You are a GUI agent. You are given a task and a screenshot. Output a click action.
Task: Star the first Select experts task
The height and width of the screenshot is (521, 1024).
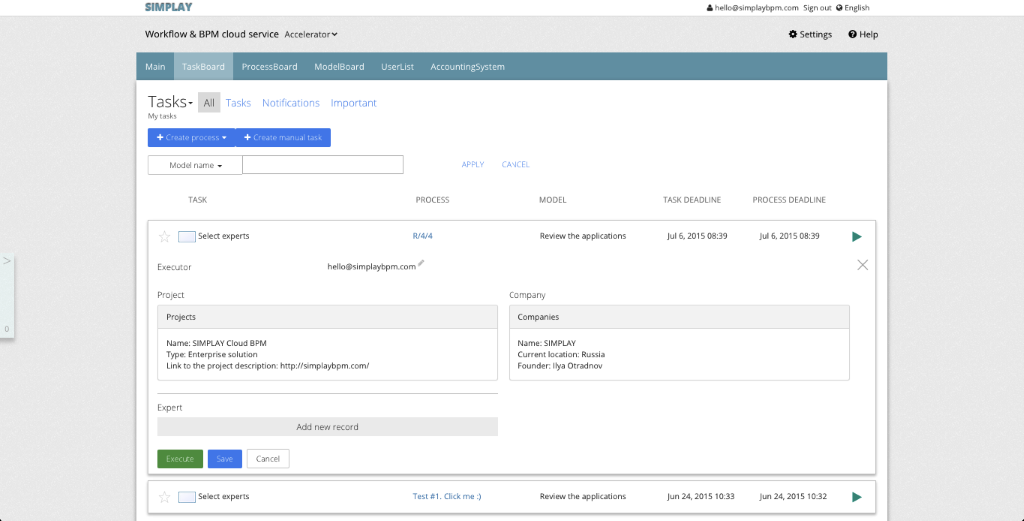(x=165, y=236)
